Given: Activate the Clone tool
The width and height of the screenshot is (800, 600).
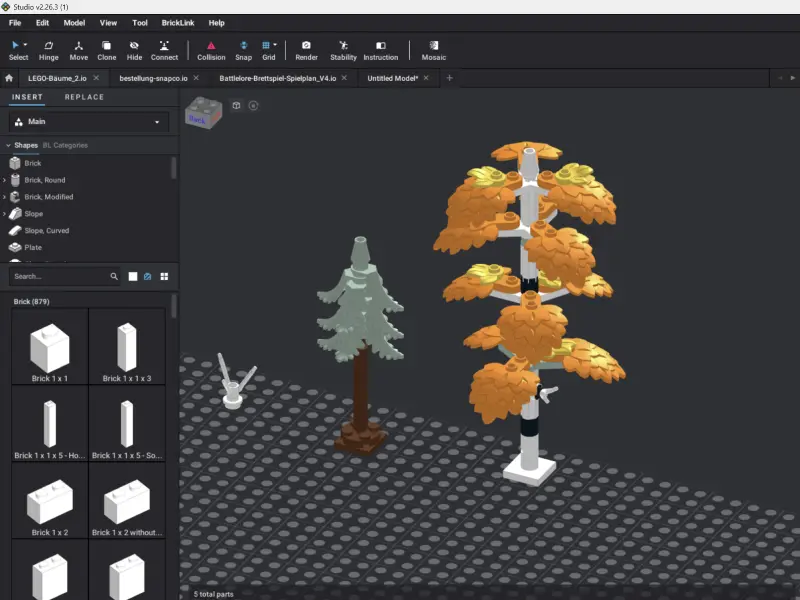Looking at the screenshot, I should 107,50.
